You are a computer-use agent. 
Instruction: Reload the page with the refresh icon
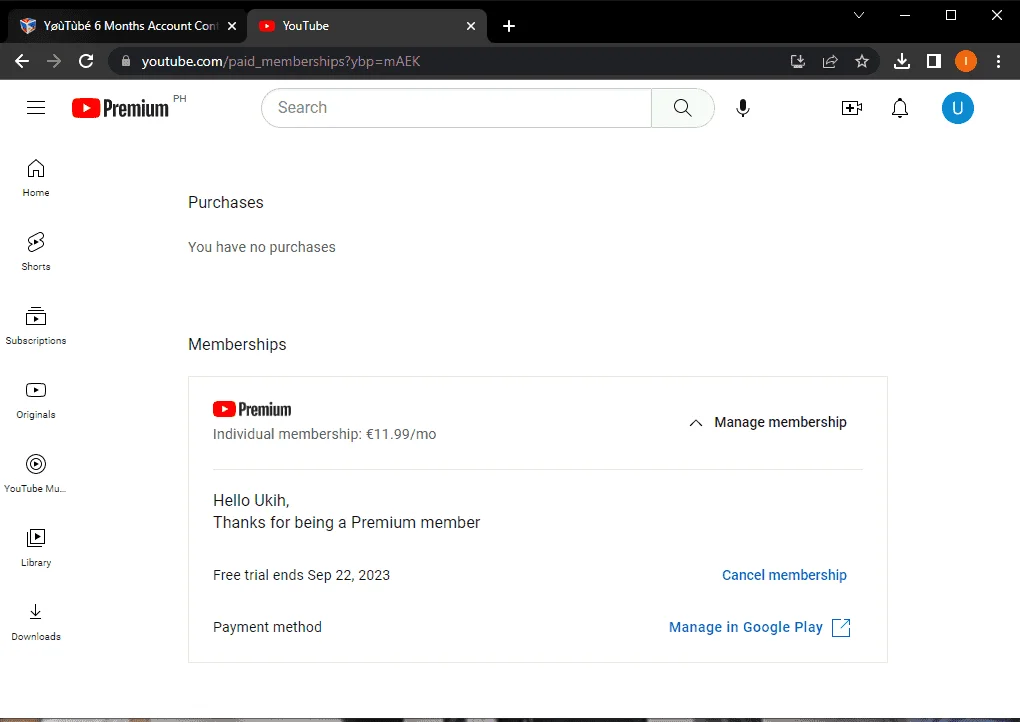click(x=86, y=61)
